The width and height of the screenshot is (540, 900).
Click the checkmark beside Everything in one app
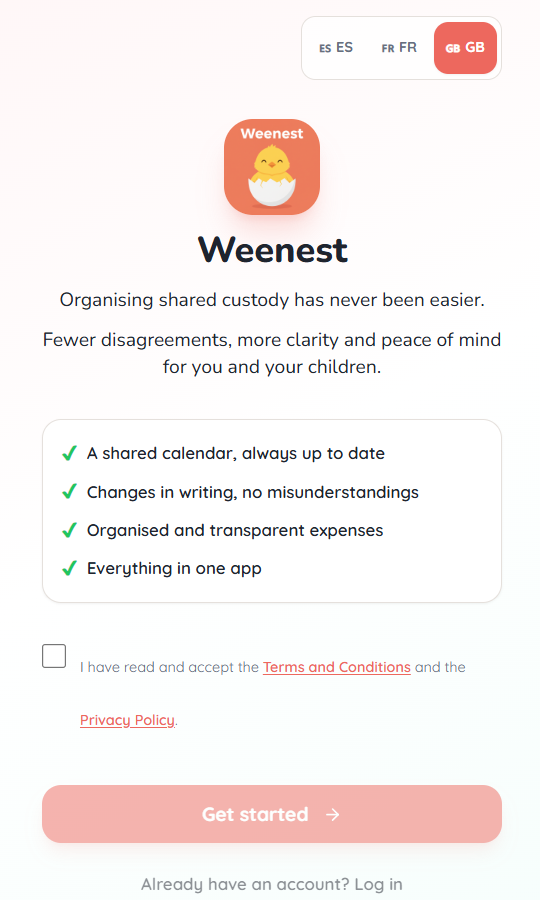69,568
